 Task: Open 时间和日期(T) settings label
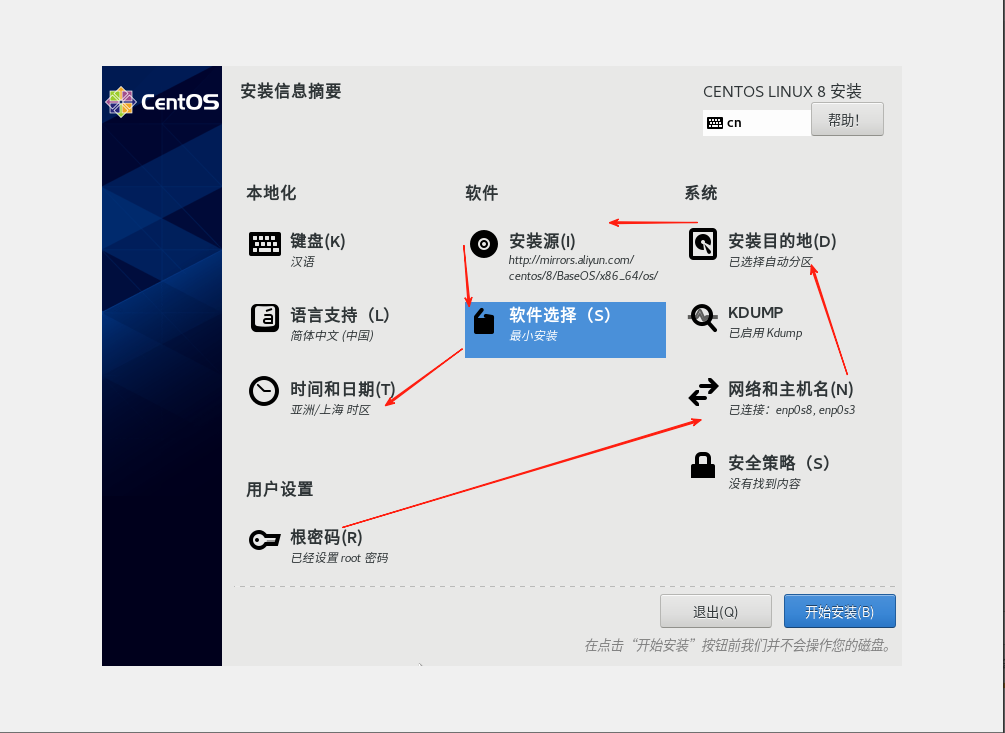coord(343,389)
